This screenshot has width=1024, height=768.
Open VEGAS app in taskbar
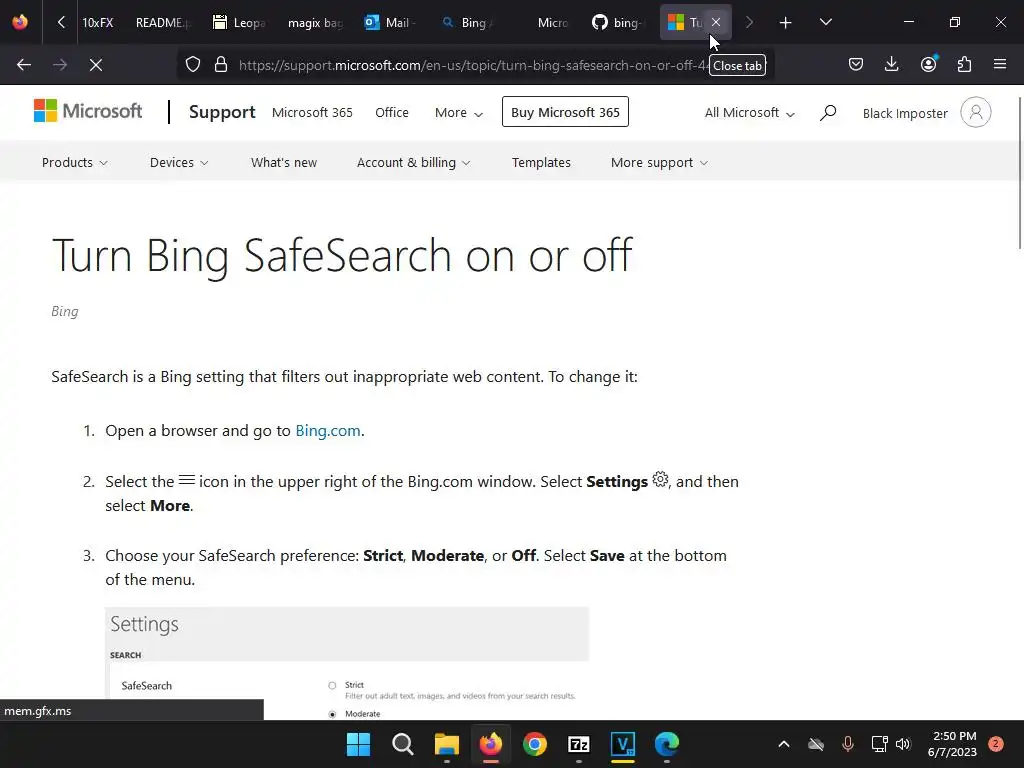point(623,744)
